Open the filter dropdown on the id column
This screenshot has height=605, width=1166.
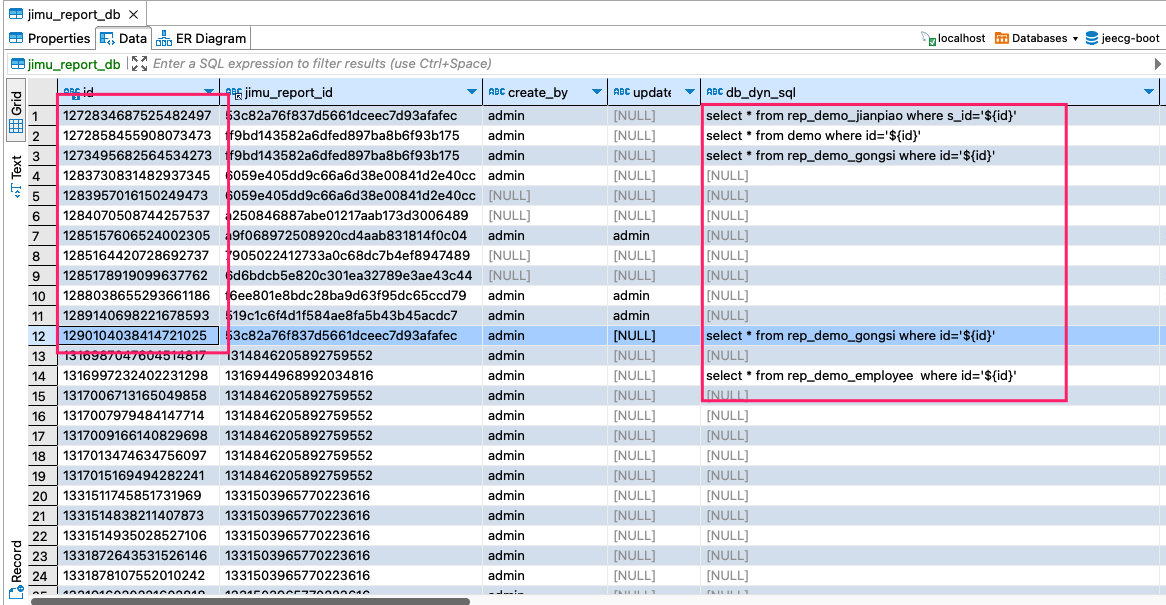pyautogui.click(x=208, y=91)
